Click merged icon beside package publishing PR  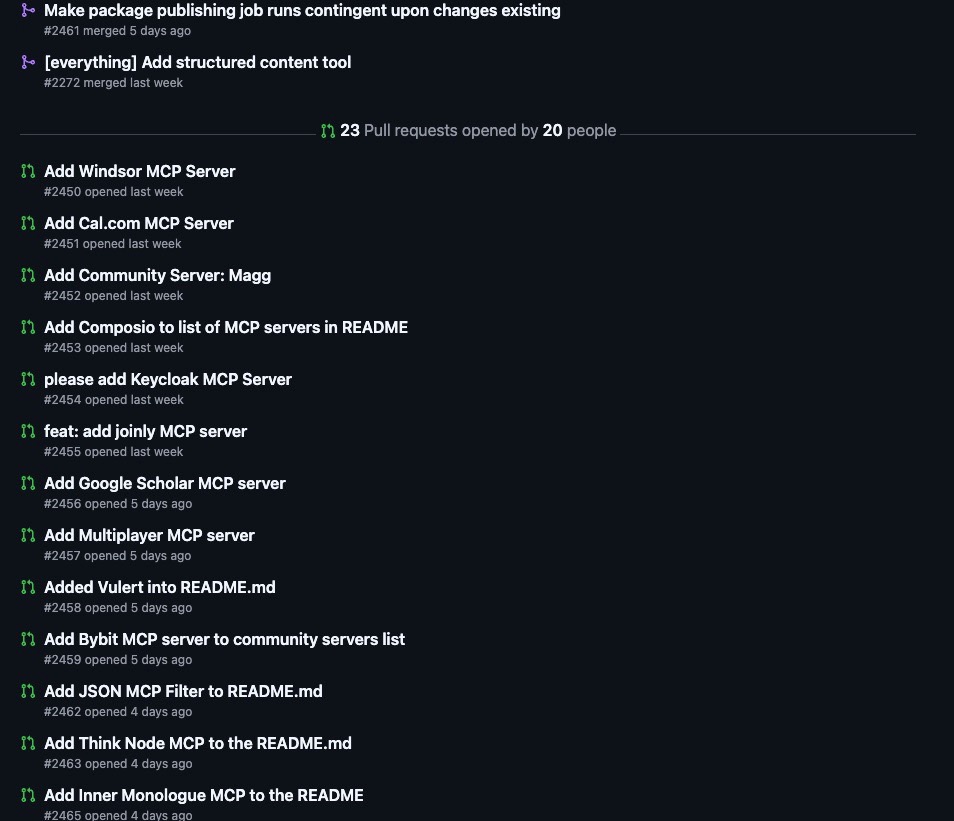click(x=28, y=10)
